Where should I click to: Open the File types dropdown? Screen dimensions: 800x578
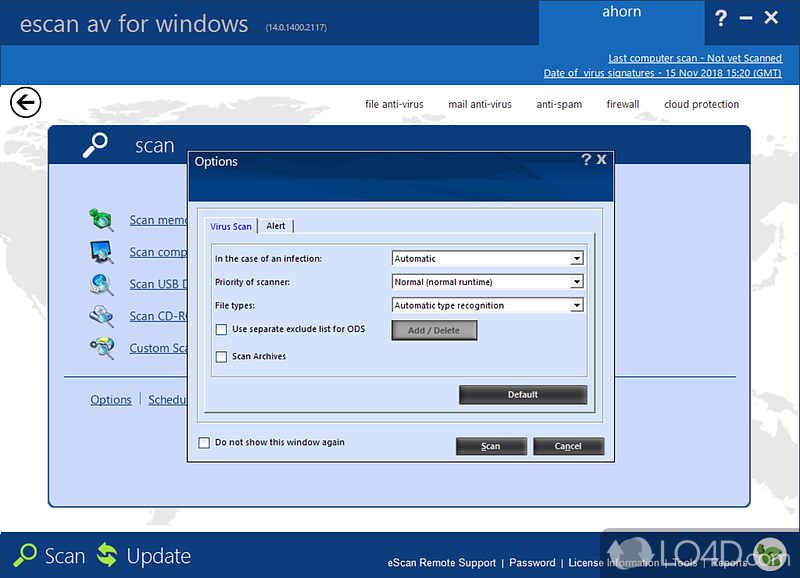click(576, 306)
